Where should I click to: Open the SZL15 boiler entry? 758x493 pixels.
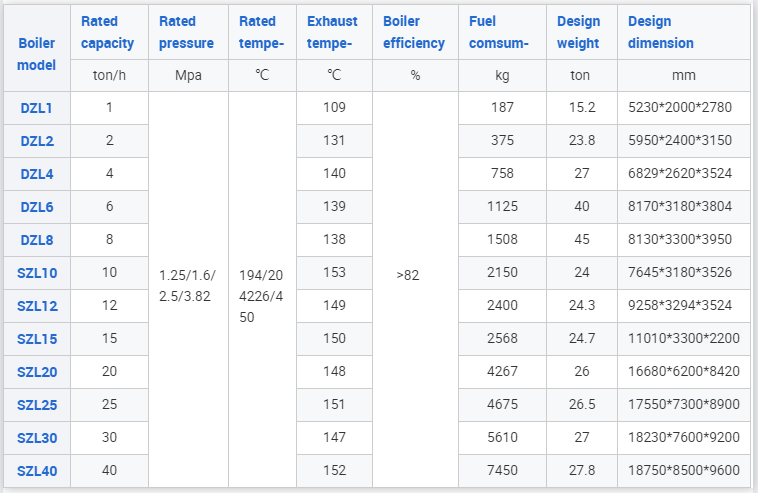(x=37, y=339)
